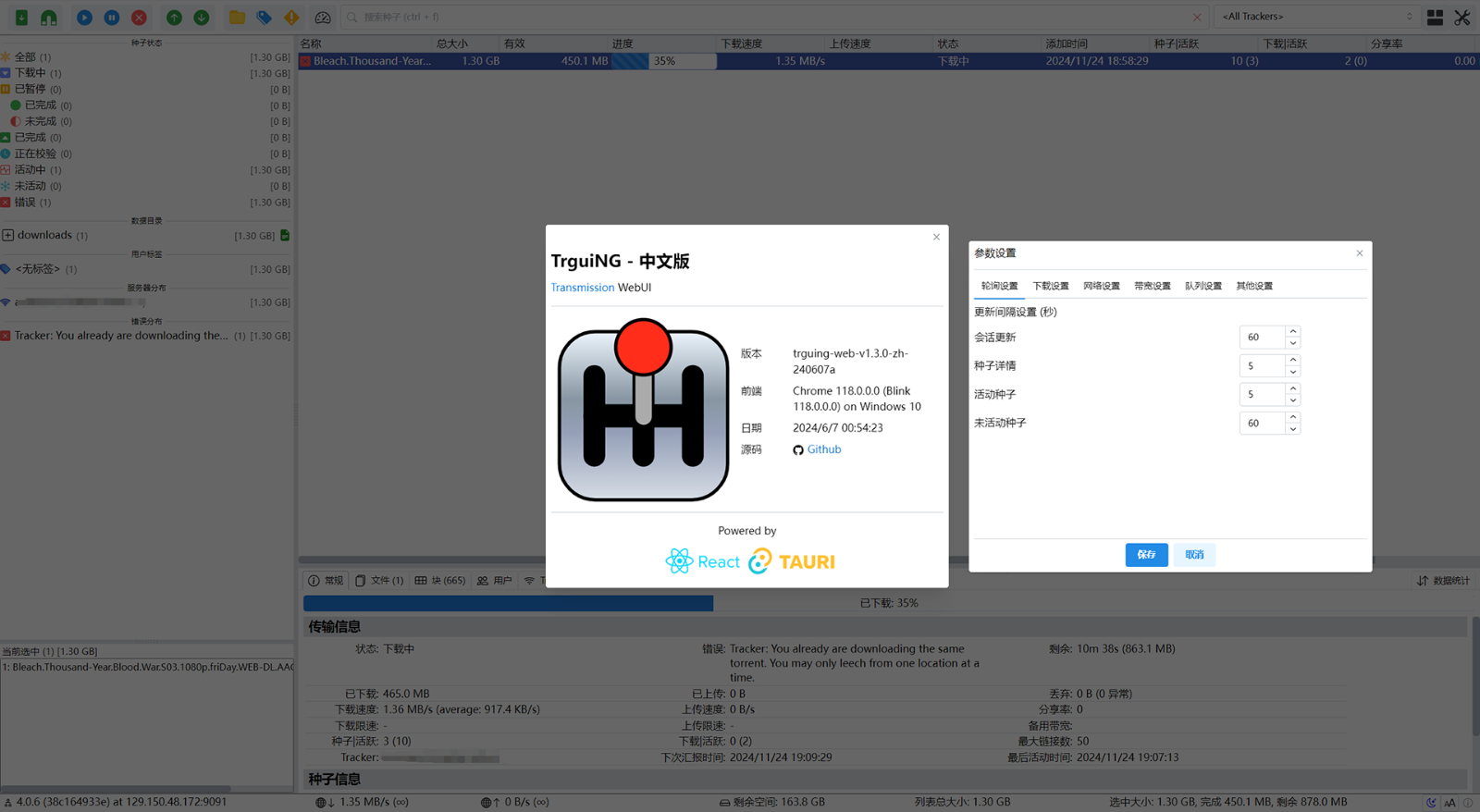Sort by the 下载速度 column header
This screenshot has height=812, width=1480.
tap(771, 43)
